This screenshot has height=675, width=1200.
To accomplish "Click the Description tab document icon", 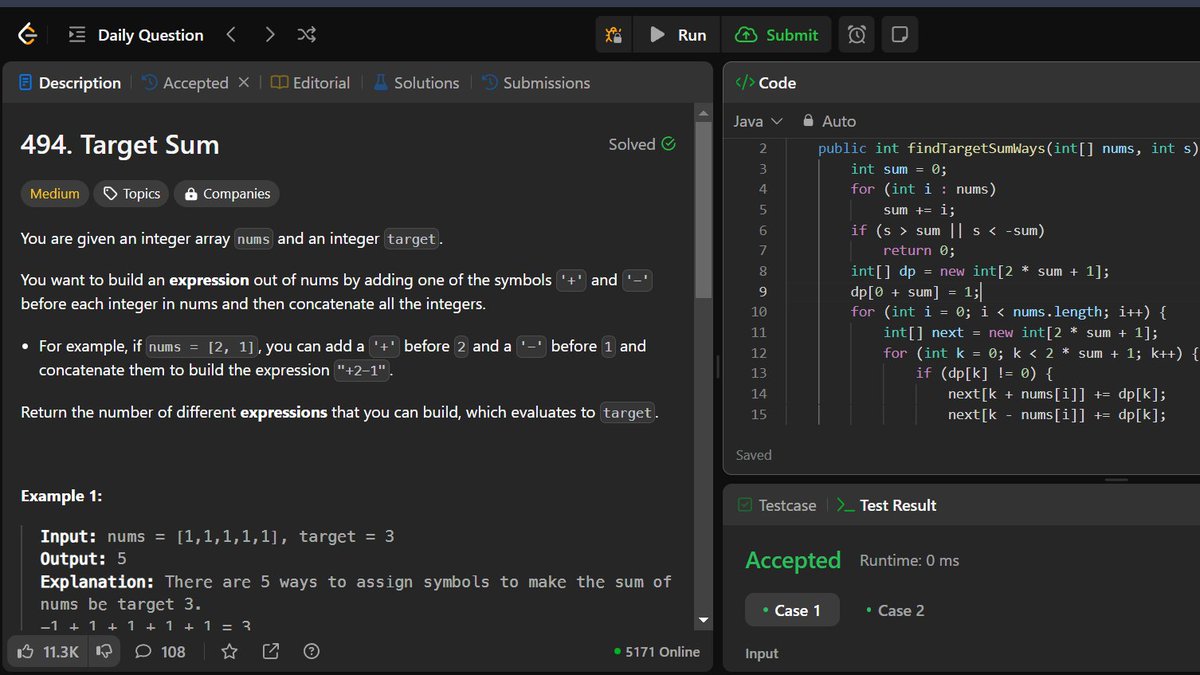I will point(26,83).
